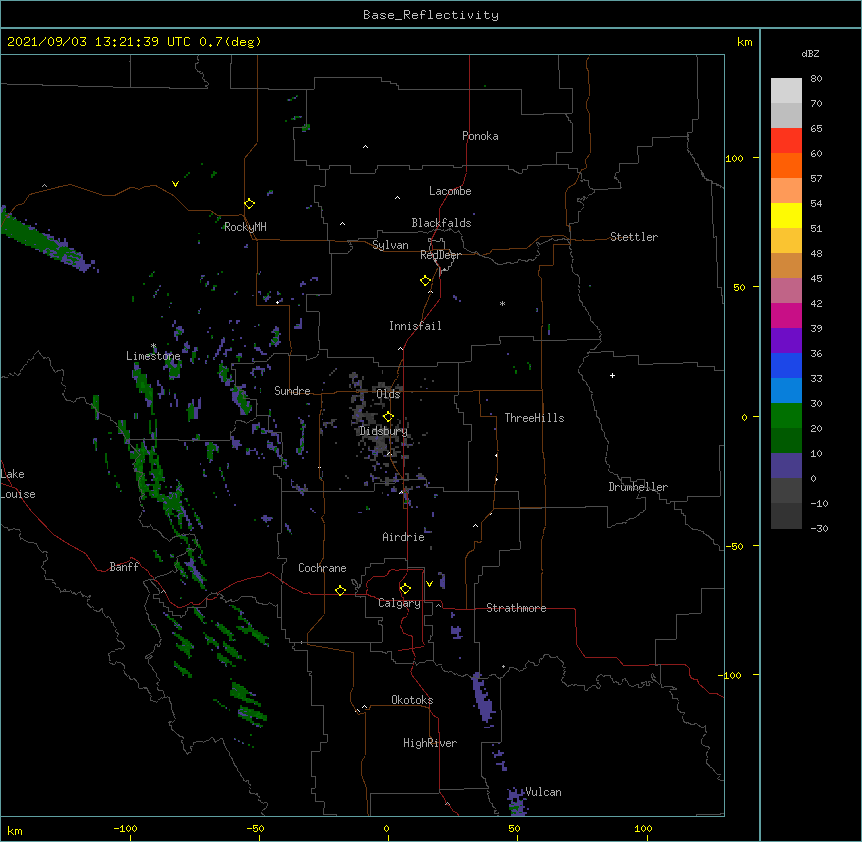Select the slate purple 0-10 dBZ legend swatch
The image size is (862, 842).
(x=786, y=466)
